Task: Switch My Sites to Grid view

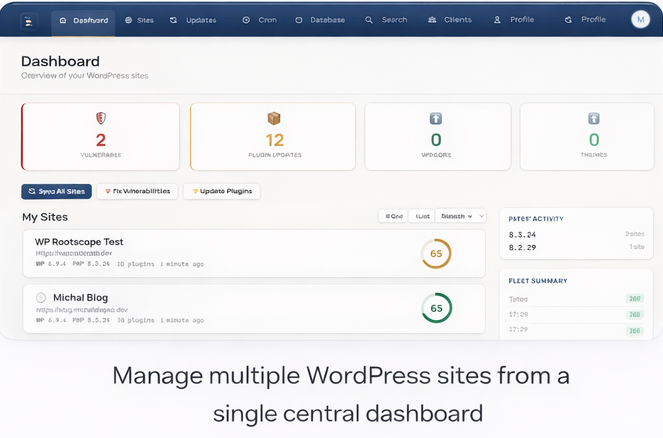Action: 393,216
